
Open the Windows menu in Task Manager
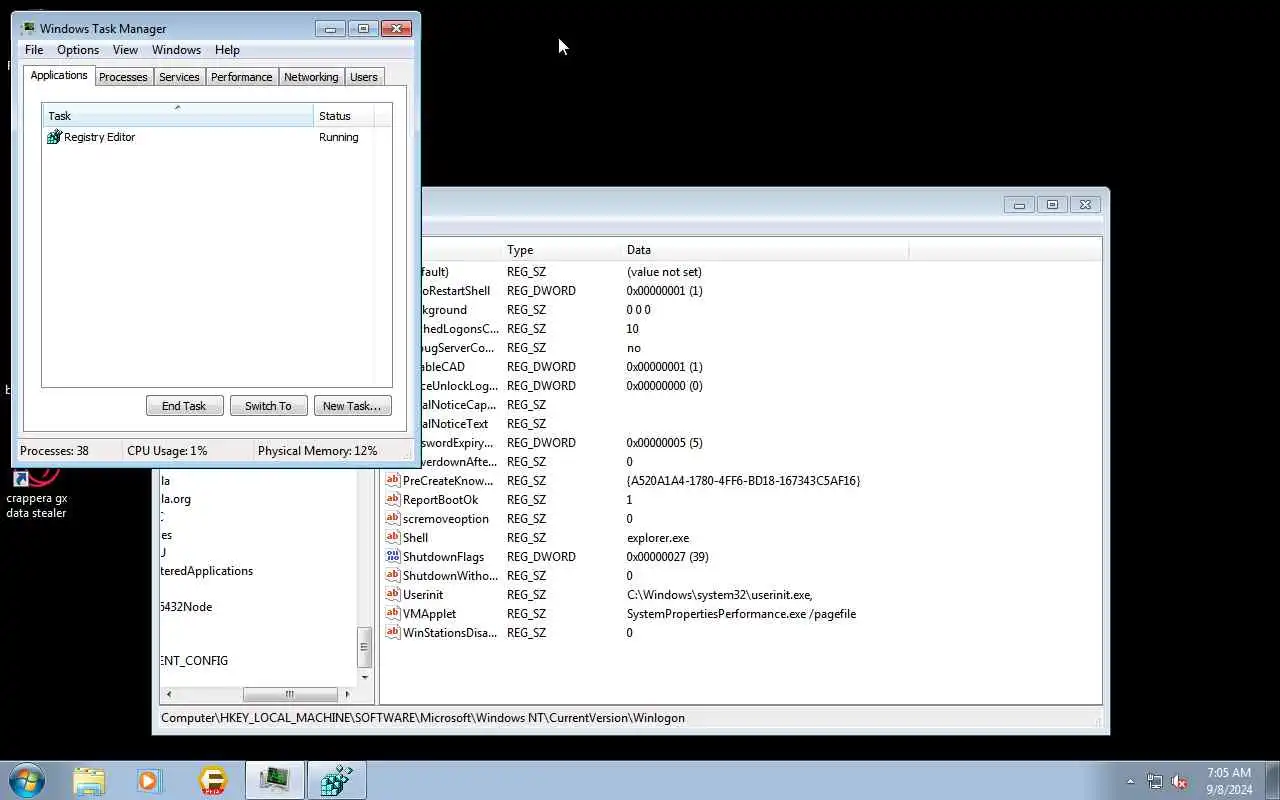(176, 50)
